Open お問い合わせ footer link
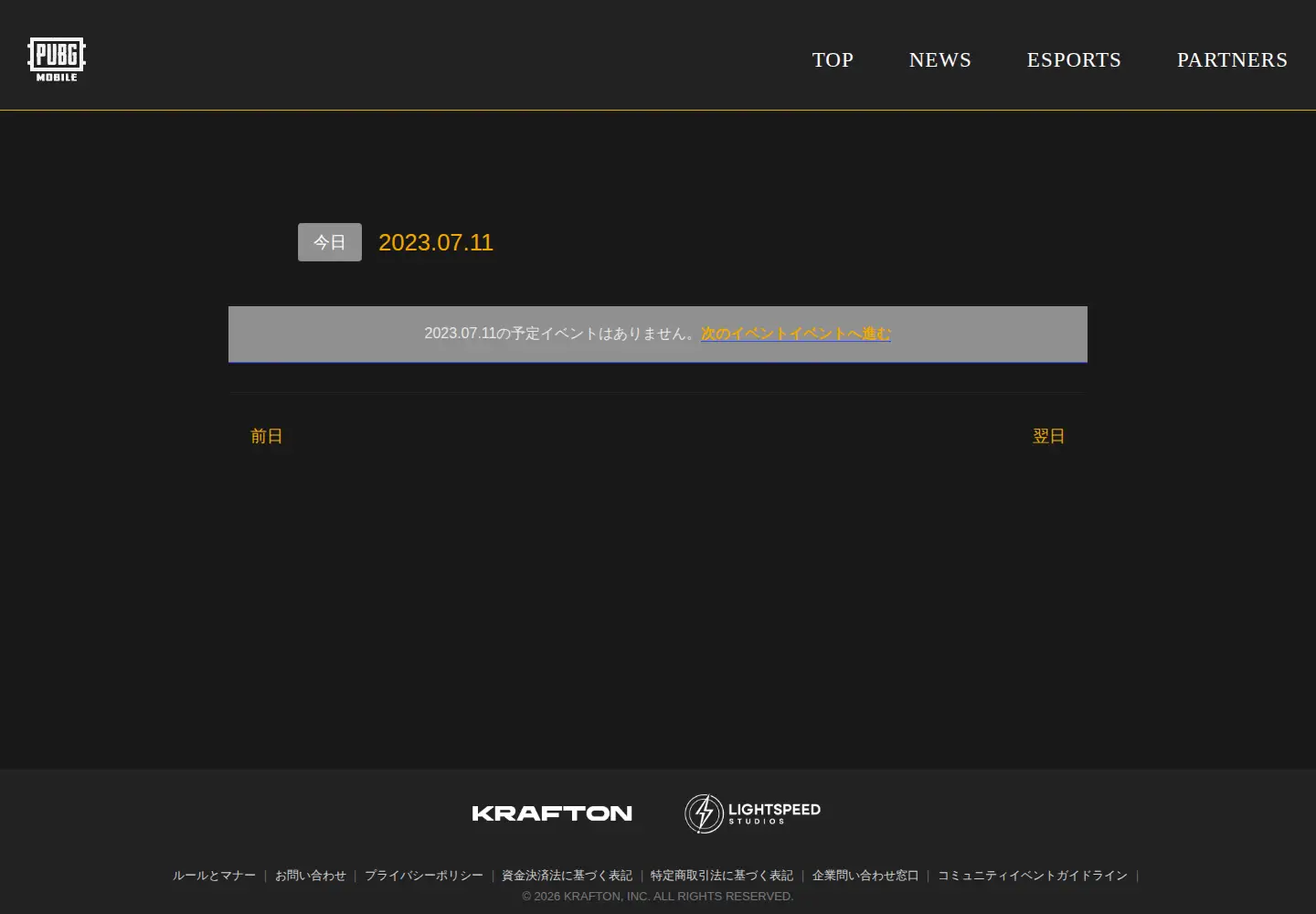Screen dimensions: 1316x914 (x=311, y=876)
